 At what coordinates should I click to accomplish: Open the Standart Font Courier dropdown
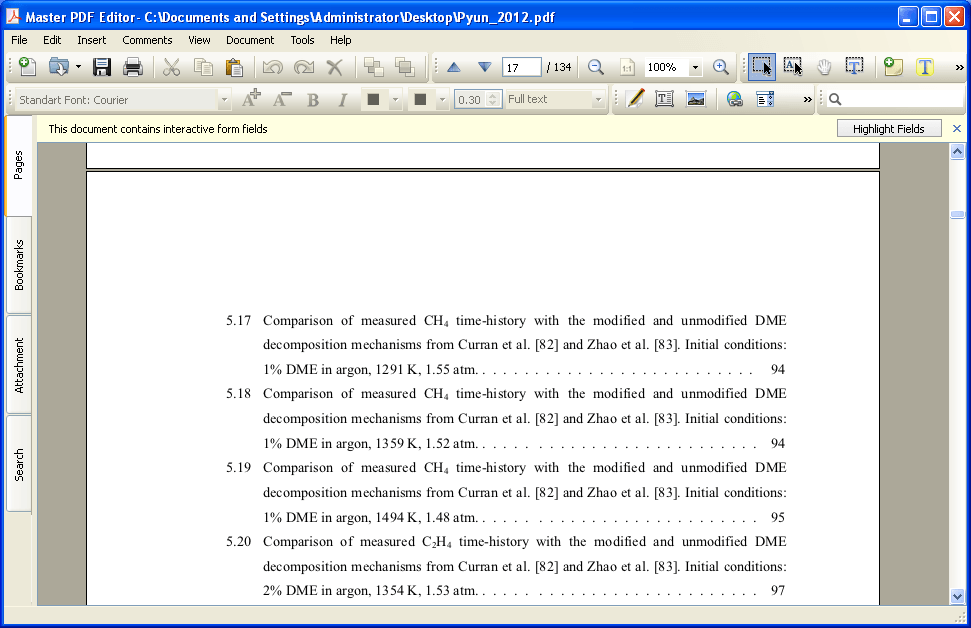point(224,98)
